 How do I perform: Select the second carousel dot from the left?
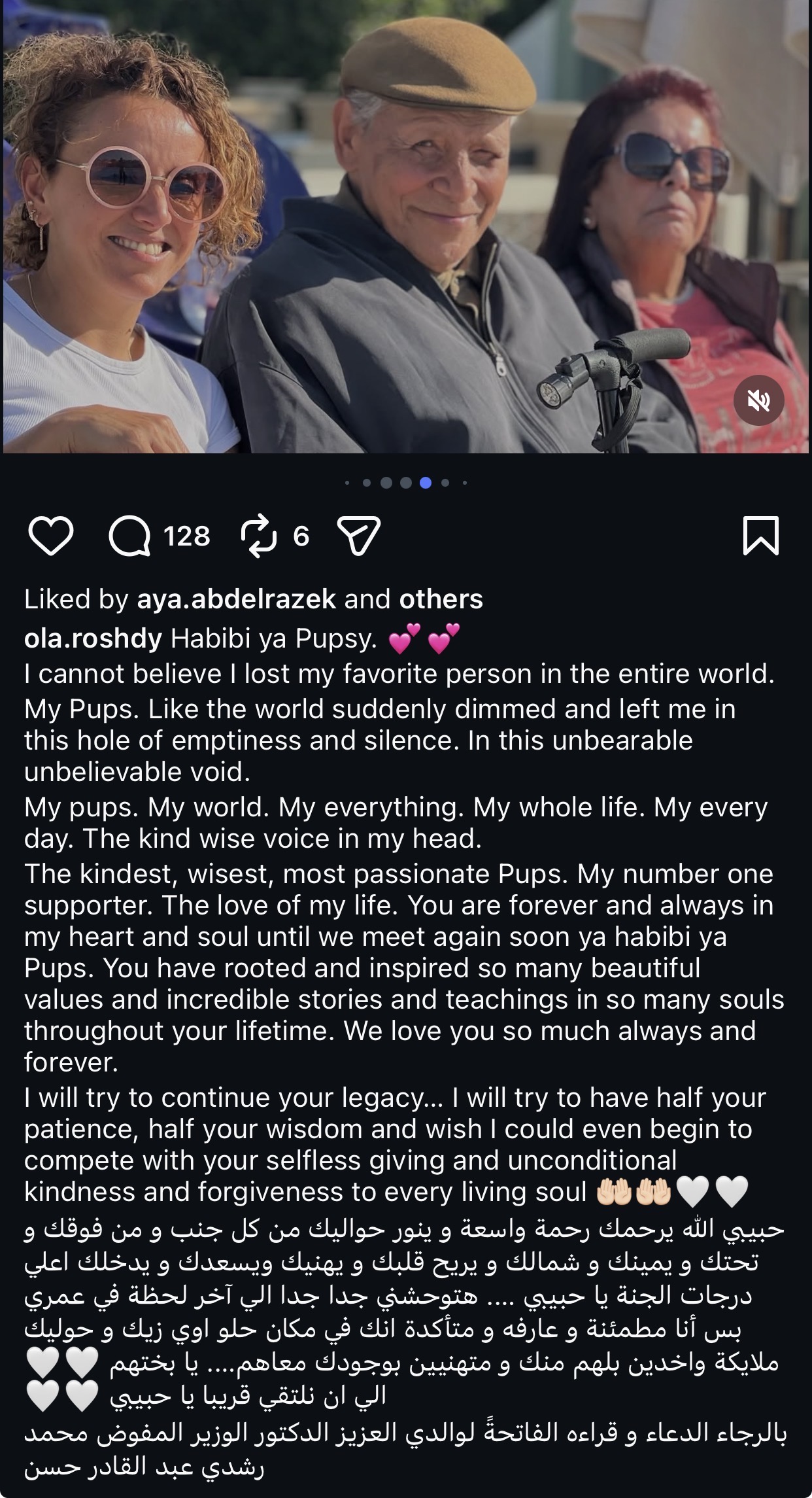[367, 483]
